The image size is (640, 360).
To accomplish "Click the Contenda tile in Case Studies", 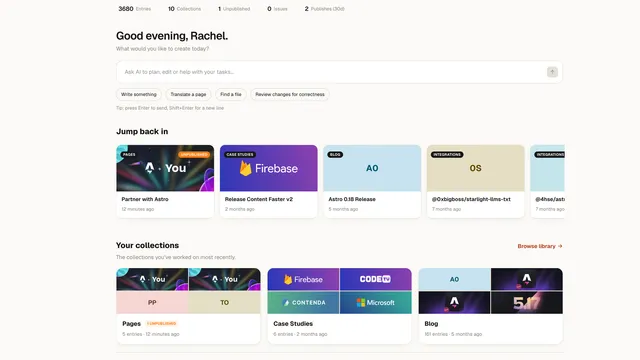I will coord(303,302).
